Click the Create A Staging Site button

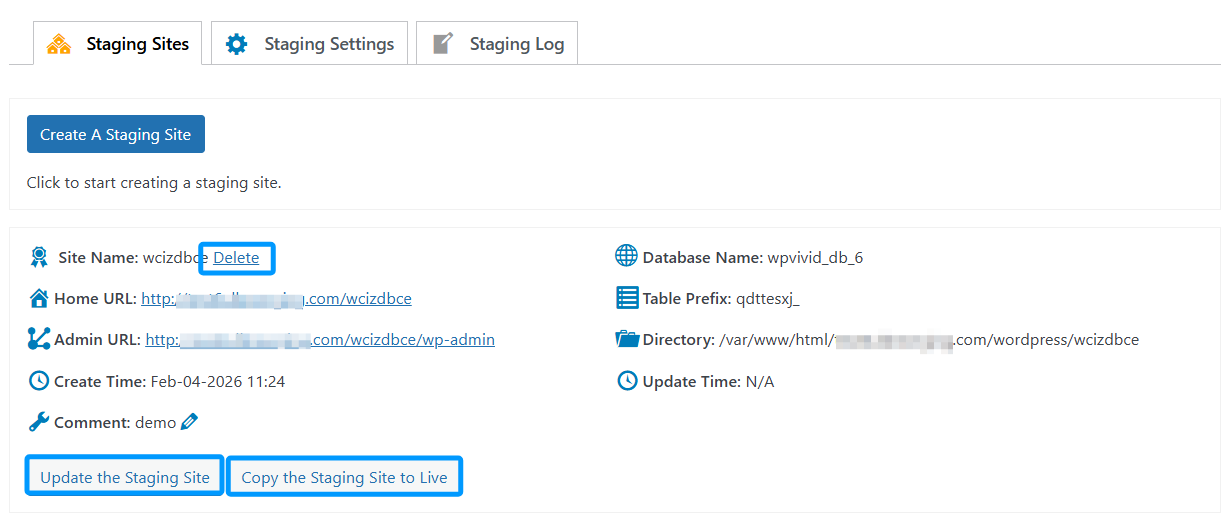(x=115, y=135)
